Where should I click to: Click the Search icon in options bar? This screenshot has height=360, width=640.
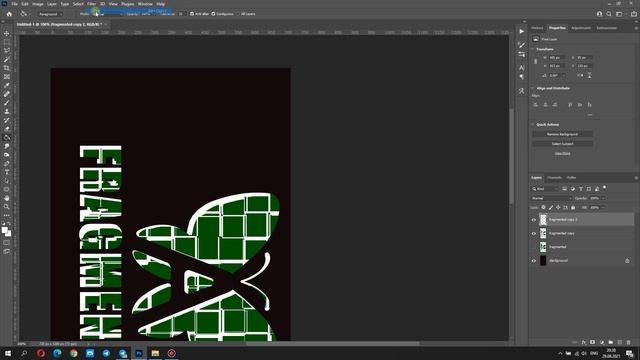tap(609, 14)
